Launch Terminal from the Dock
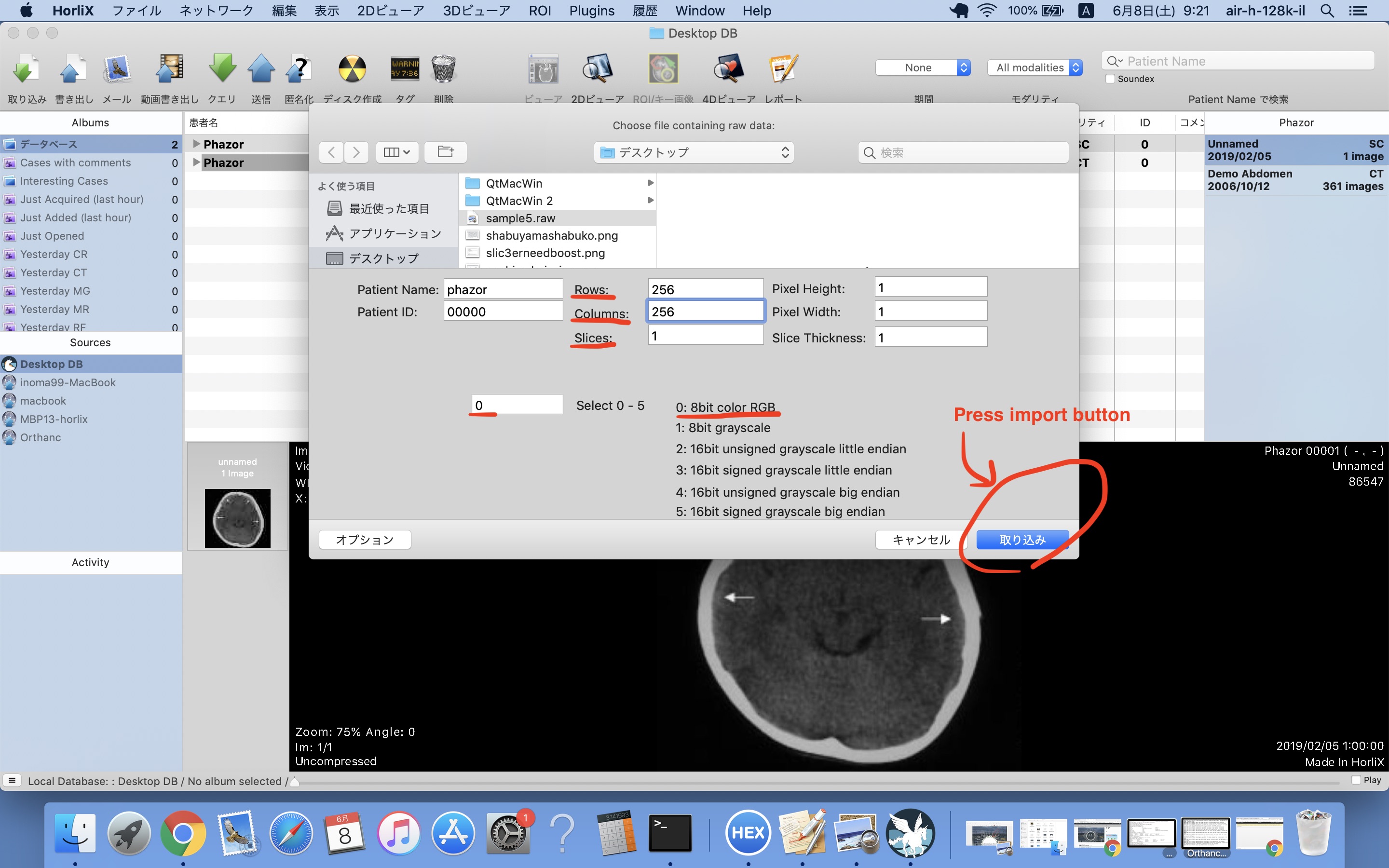1389x868 pixels. click(x=670, y=832)
